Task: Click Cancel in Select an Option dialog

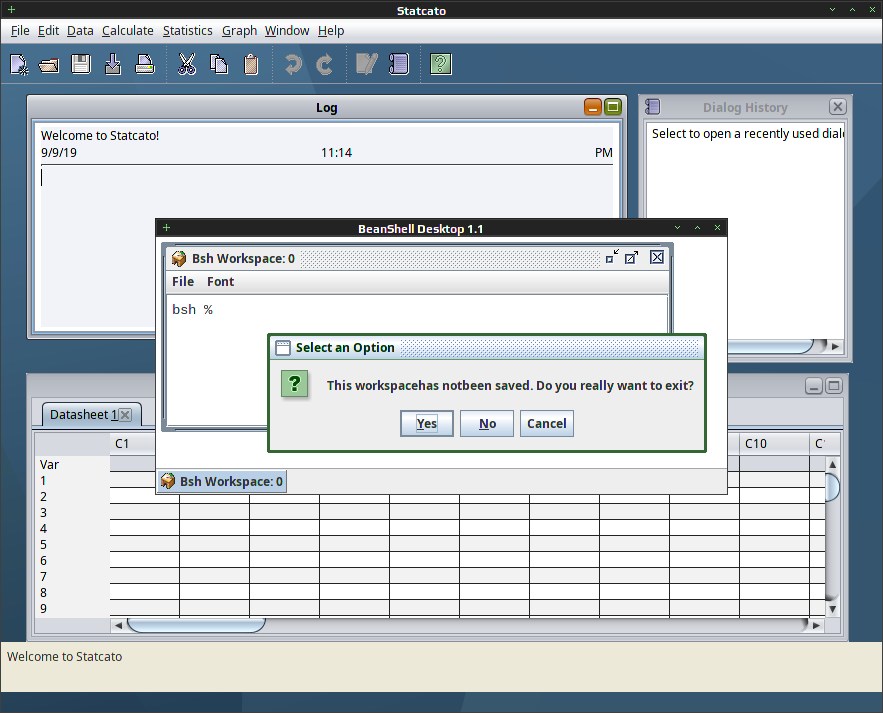Action: pyautogui.click(x=547, y=424)
